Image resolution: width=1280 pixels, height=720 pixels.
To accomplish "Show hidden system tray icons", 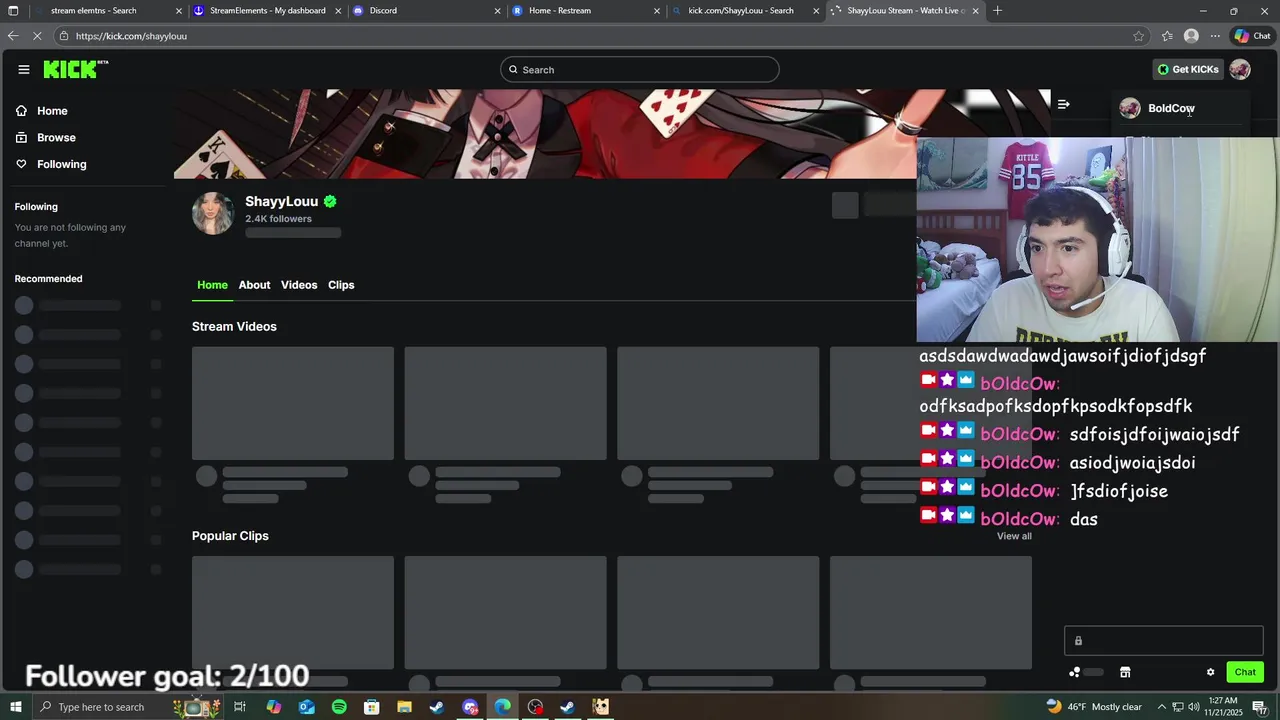I will click(x=1160, y=707).
